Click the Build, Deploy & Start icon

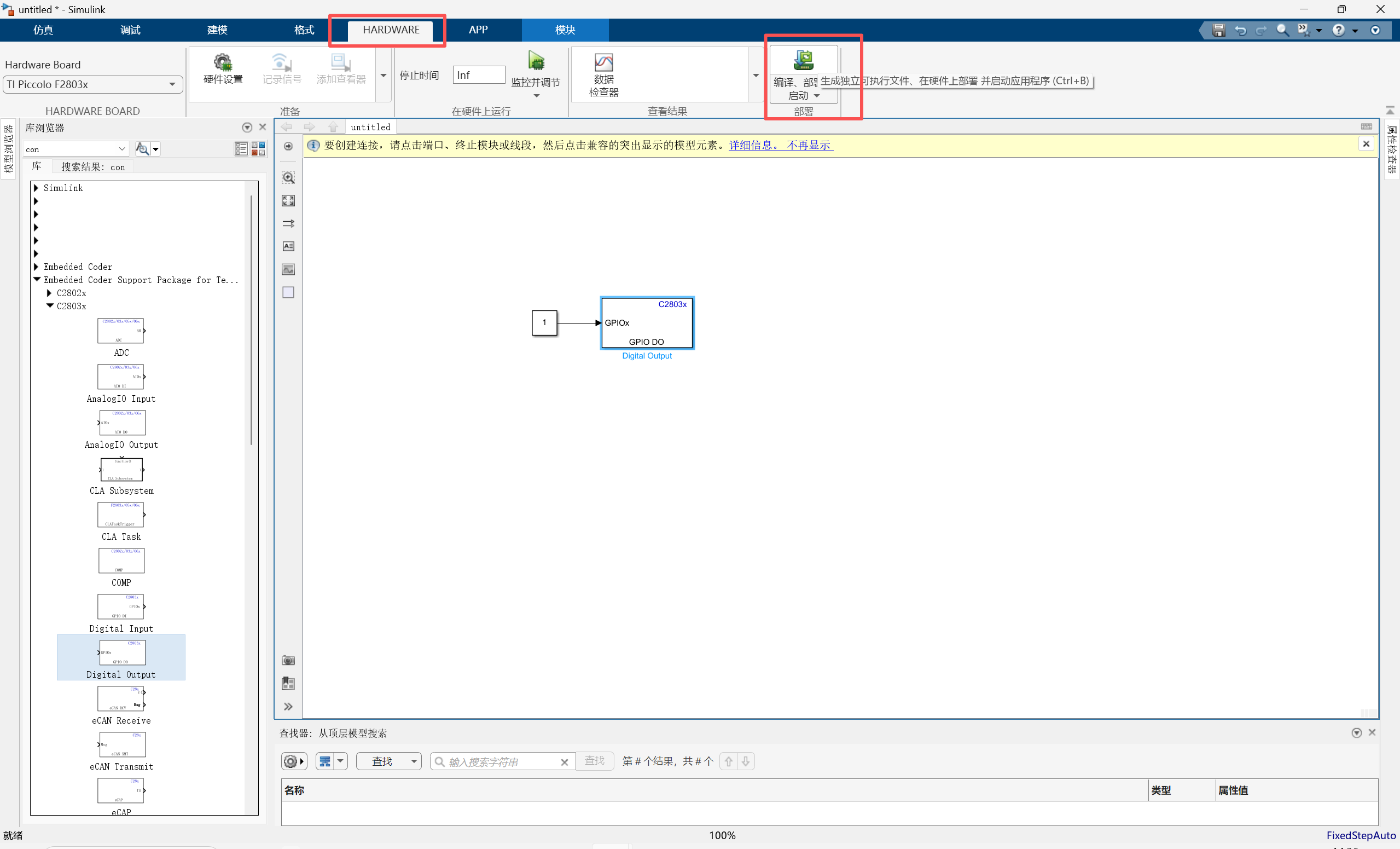804,60
